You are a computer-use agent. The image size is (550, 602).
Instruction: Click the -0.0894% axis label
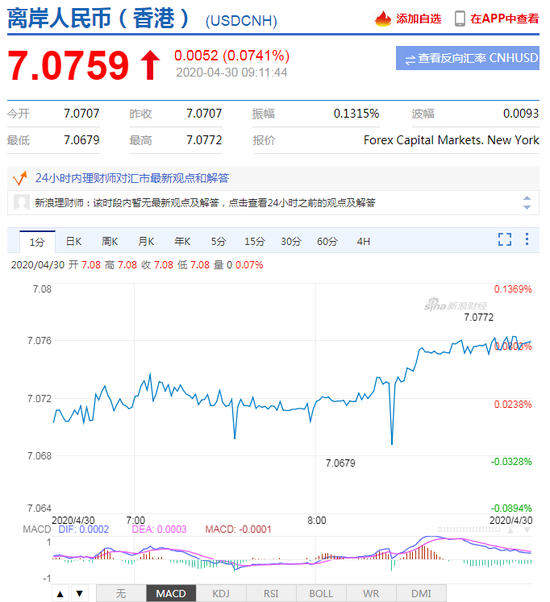(511, 508)
